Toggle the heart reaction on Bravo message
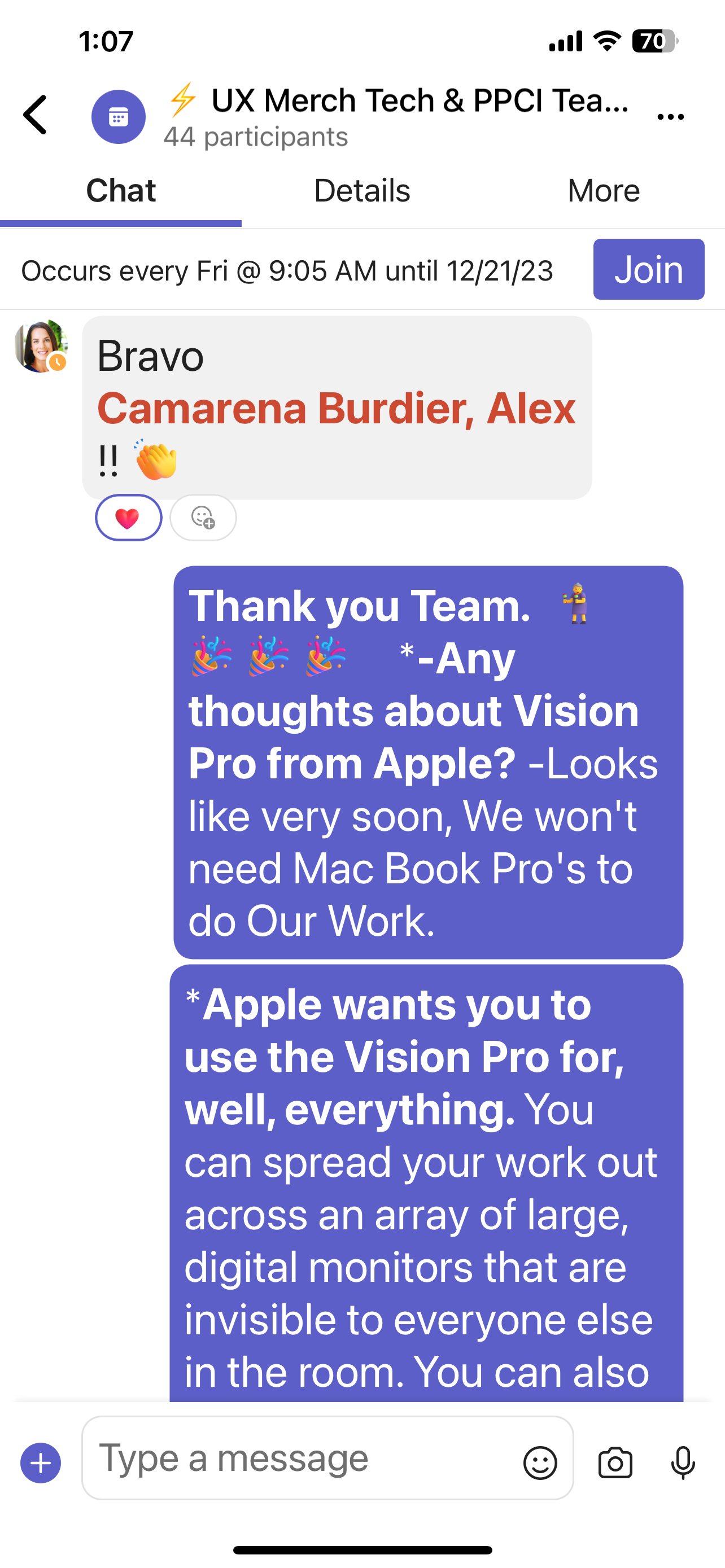725x1568 pixels. click(x=128, y=518)
